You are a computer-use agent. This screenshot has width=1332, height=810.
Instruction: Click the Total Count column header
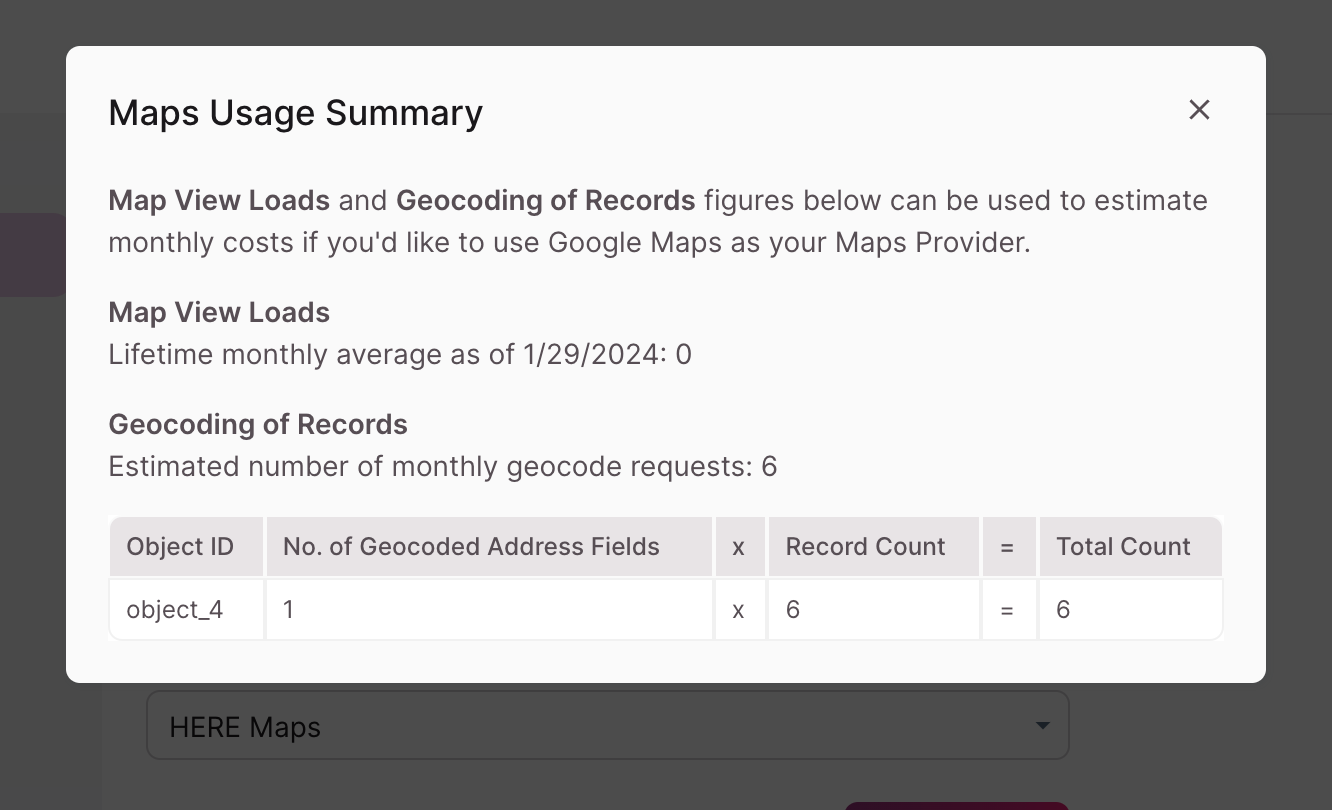[1123, 547]
